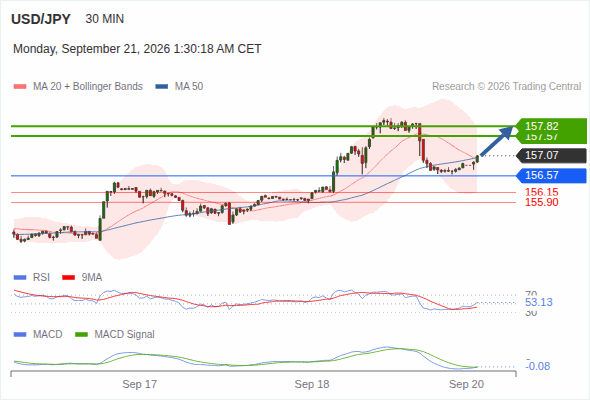Click the MACD blue legend swatch
This screenshot has width=590, height=400.
coord(20,335)
